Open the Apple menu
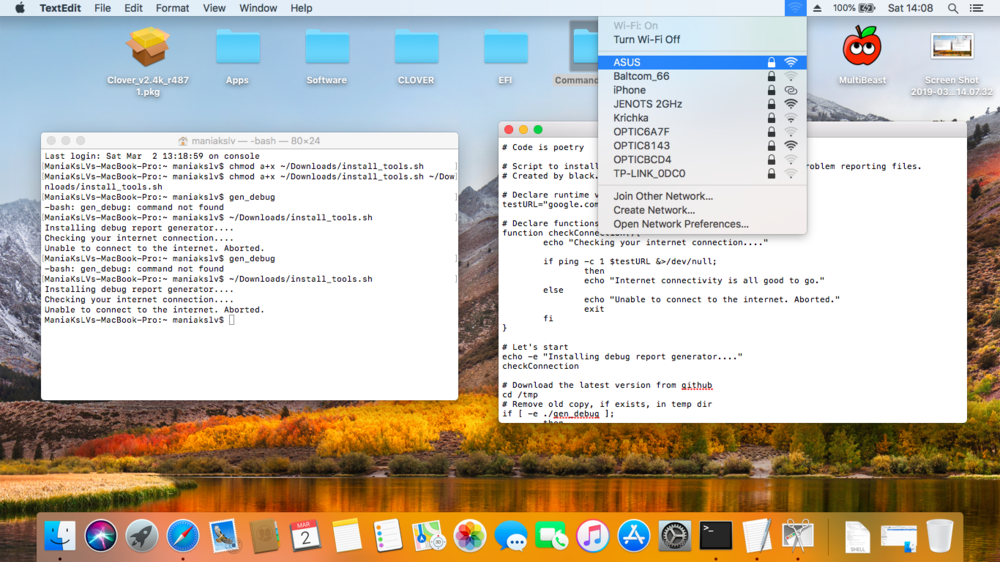Image resolution: width=1000 pixels, height=562 pixels. (19, 8)
